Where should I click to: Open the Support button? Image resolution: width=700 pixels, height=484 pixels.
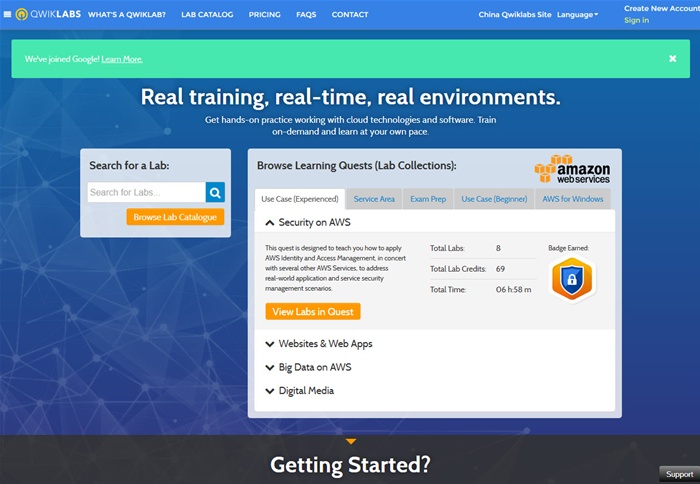pyautogui.click(x=679, y=474)
